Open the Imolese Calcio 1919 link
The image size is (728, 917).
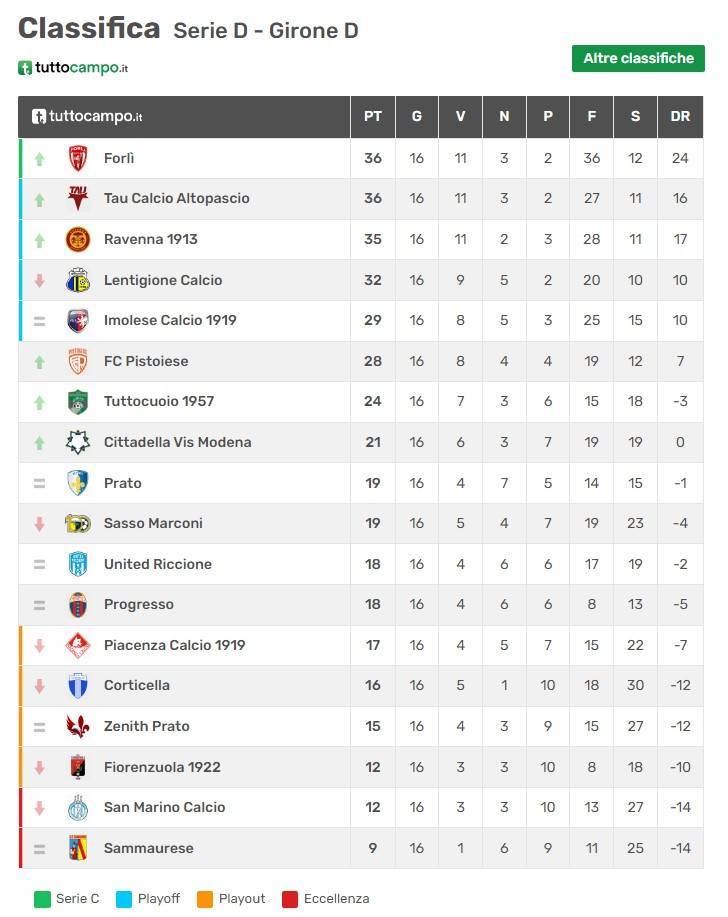[170, 320]
